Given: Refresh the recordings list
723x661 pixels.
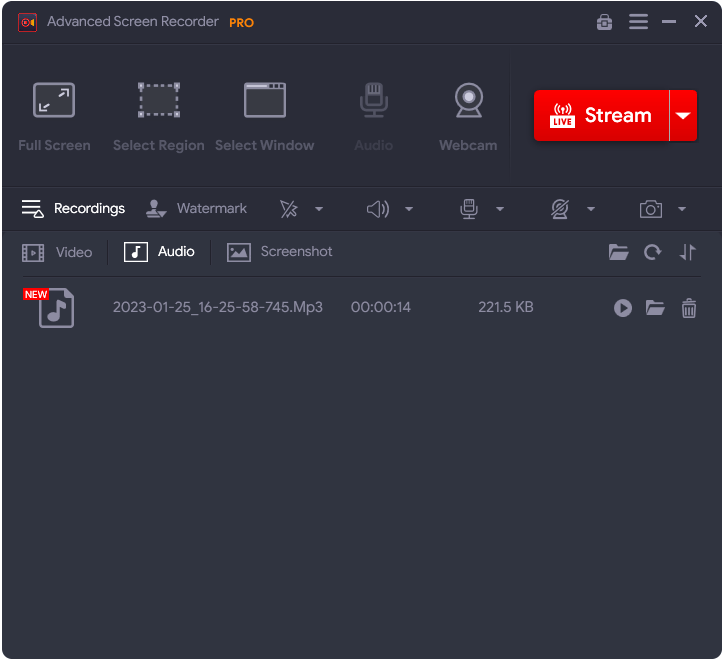Looking at the screenshot, I should [652, 252].
